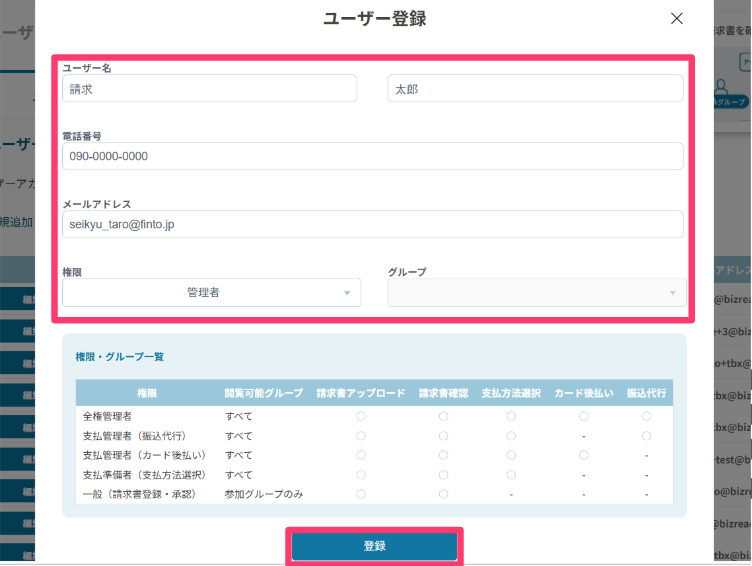Click 支払管理者（振込代行） circle under 請求書確認
The image size is (752, 566).
(x=443, y=436)
